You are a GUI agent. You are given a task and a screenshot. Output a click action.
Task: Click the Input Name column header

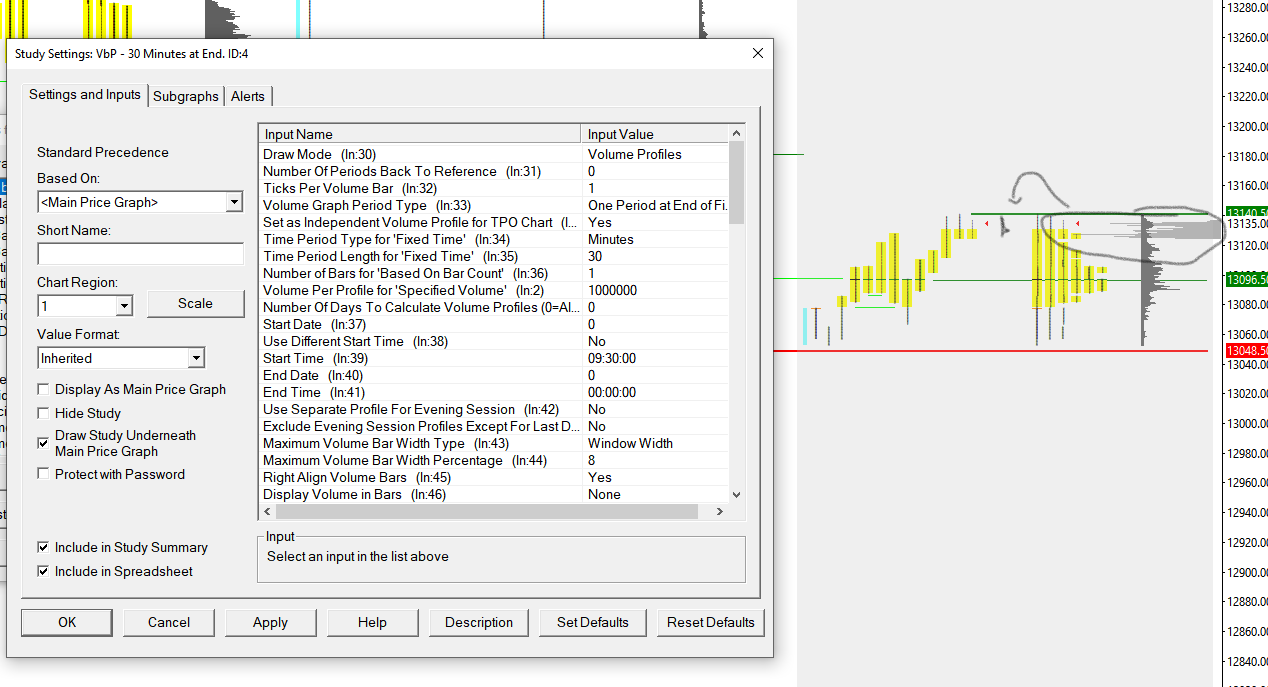pos(420,134)
